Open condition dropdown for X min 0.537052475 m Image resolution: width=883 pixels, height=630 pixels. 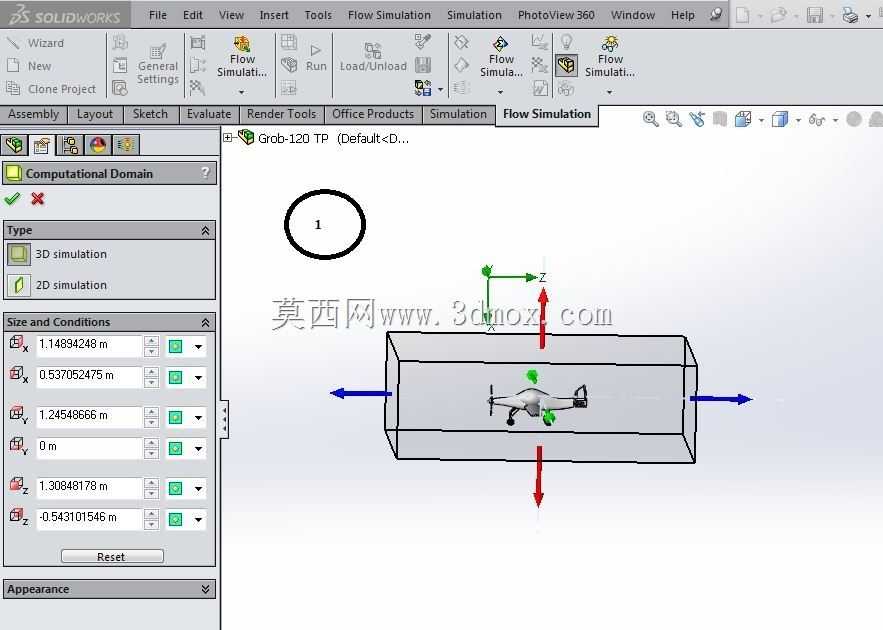[x=198, y=378]
